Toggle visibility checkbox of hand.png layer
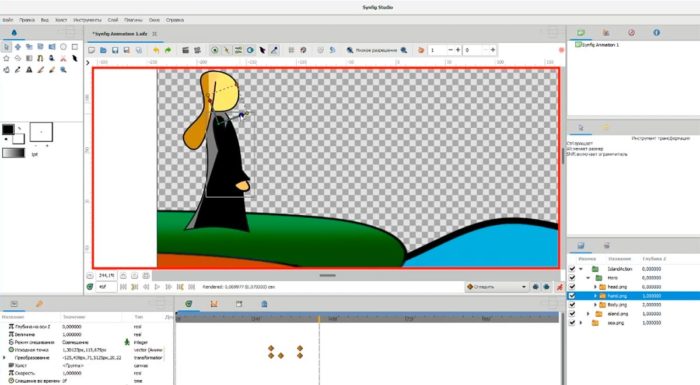Image resolution: width=700 pixels, height=385 pixels. [572, 296]
